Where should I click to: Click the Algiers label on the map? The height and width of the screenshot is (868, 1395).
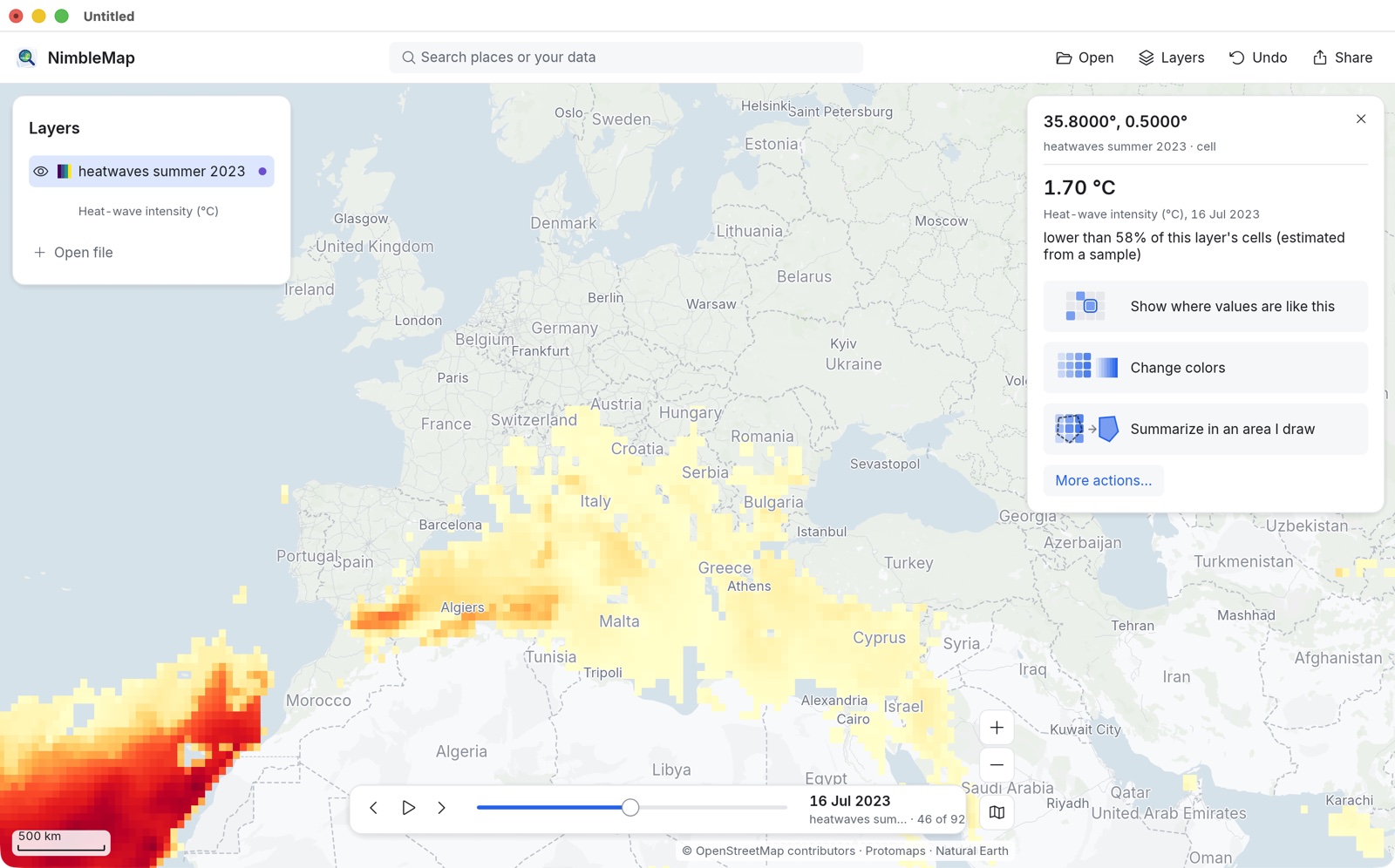(x=462, y=607)
